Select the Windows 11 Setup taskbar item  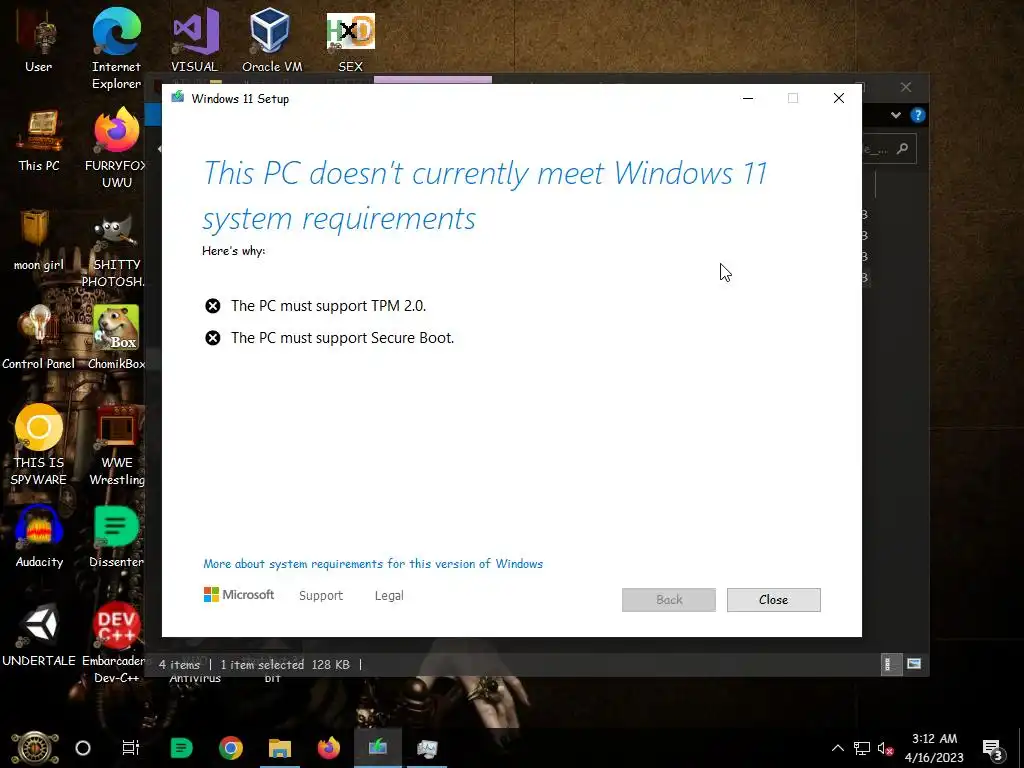click(377, 748)
